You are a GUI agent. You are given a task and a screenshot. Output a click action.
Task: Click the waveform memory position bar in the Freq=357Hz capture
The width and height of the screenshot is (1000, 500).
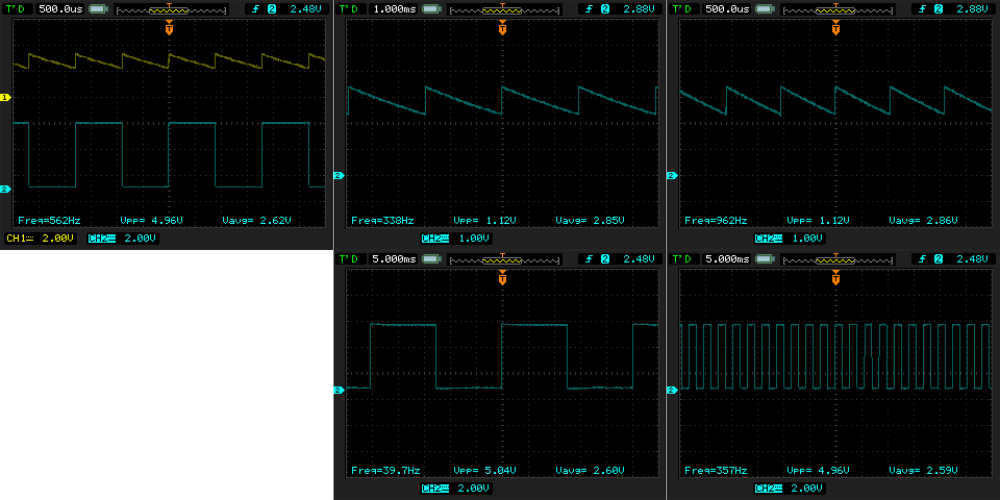point(838,259)
